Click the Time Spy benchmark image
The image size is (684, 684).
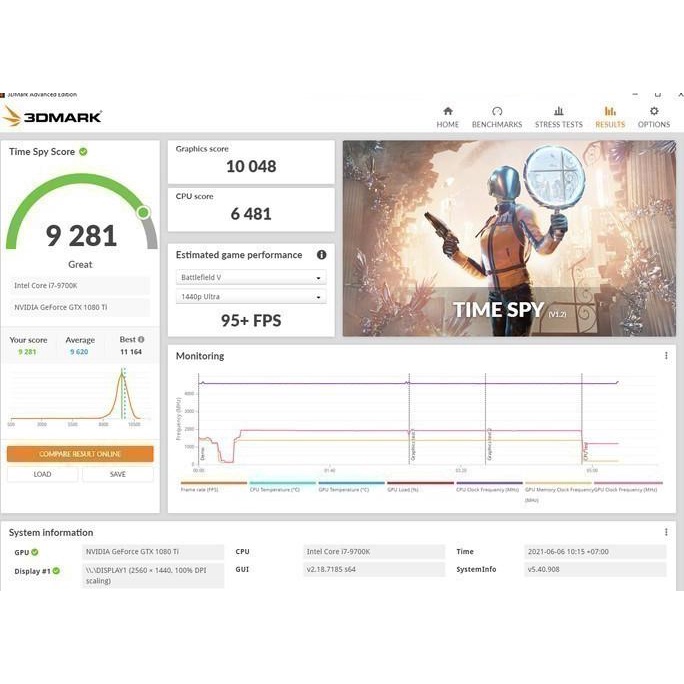(508, 237)
